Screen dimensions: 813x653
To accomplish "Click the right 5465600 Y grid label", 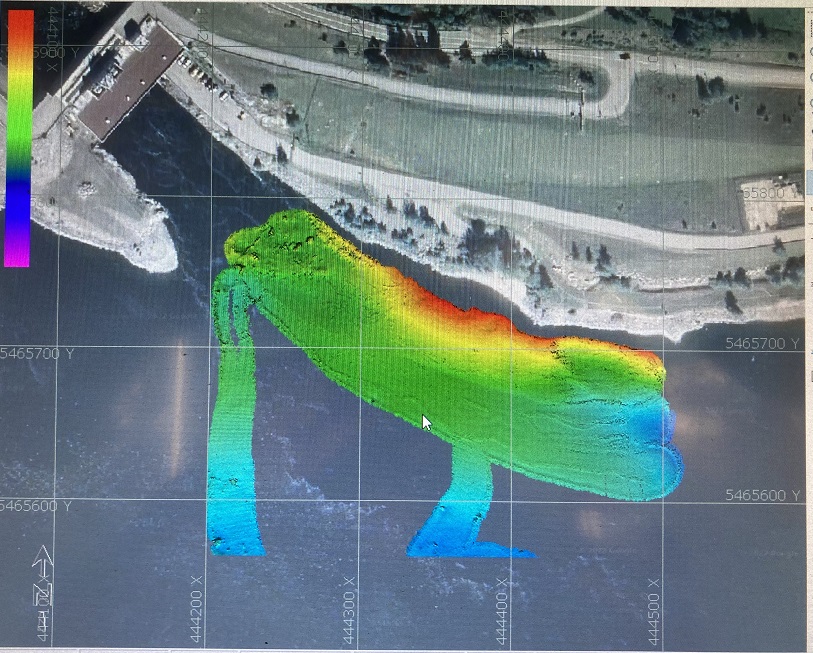I will point(764,495).
